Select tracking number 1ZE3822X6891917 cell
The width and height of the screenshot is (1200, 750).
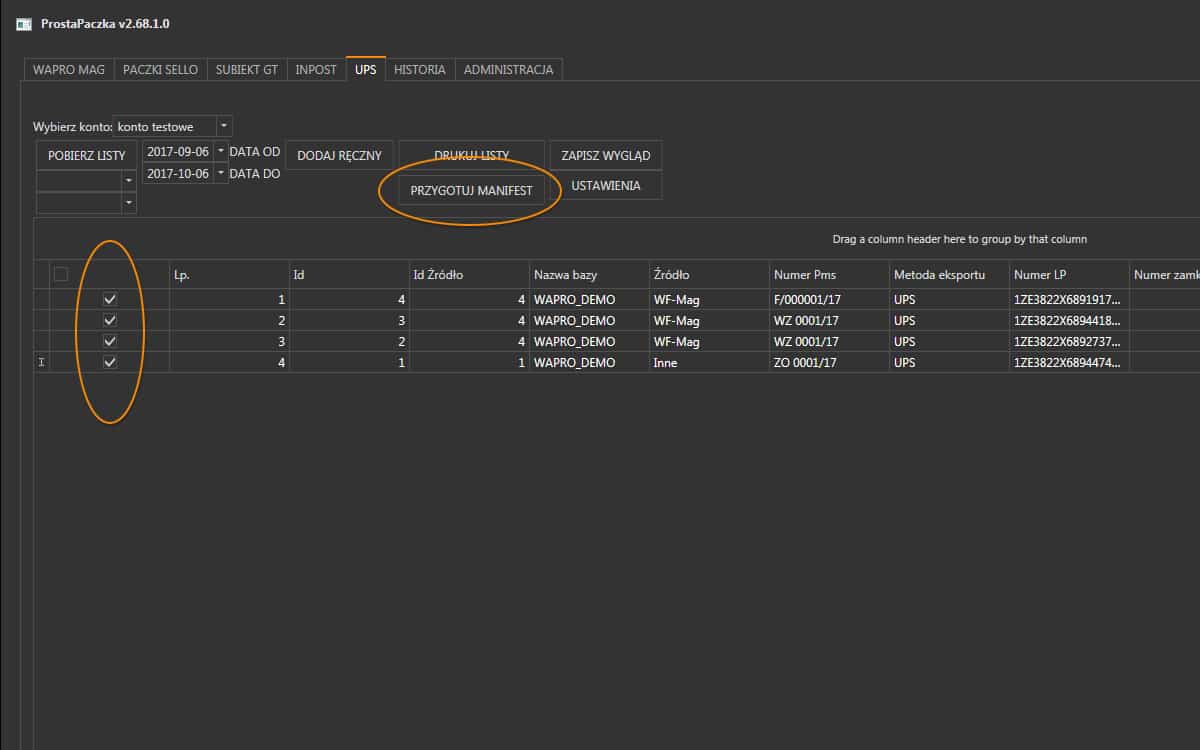pyautogui.click(x=1070, y=299)
